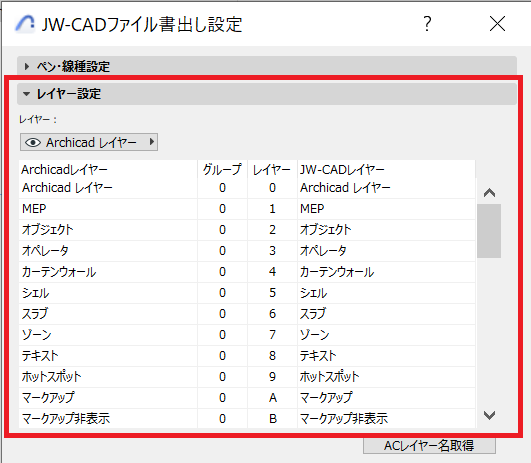Close the JW-CAD export settings dialog

pyautogui.click(x=497, y=24)
